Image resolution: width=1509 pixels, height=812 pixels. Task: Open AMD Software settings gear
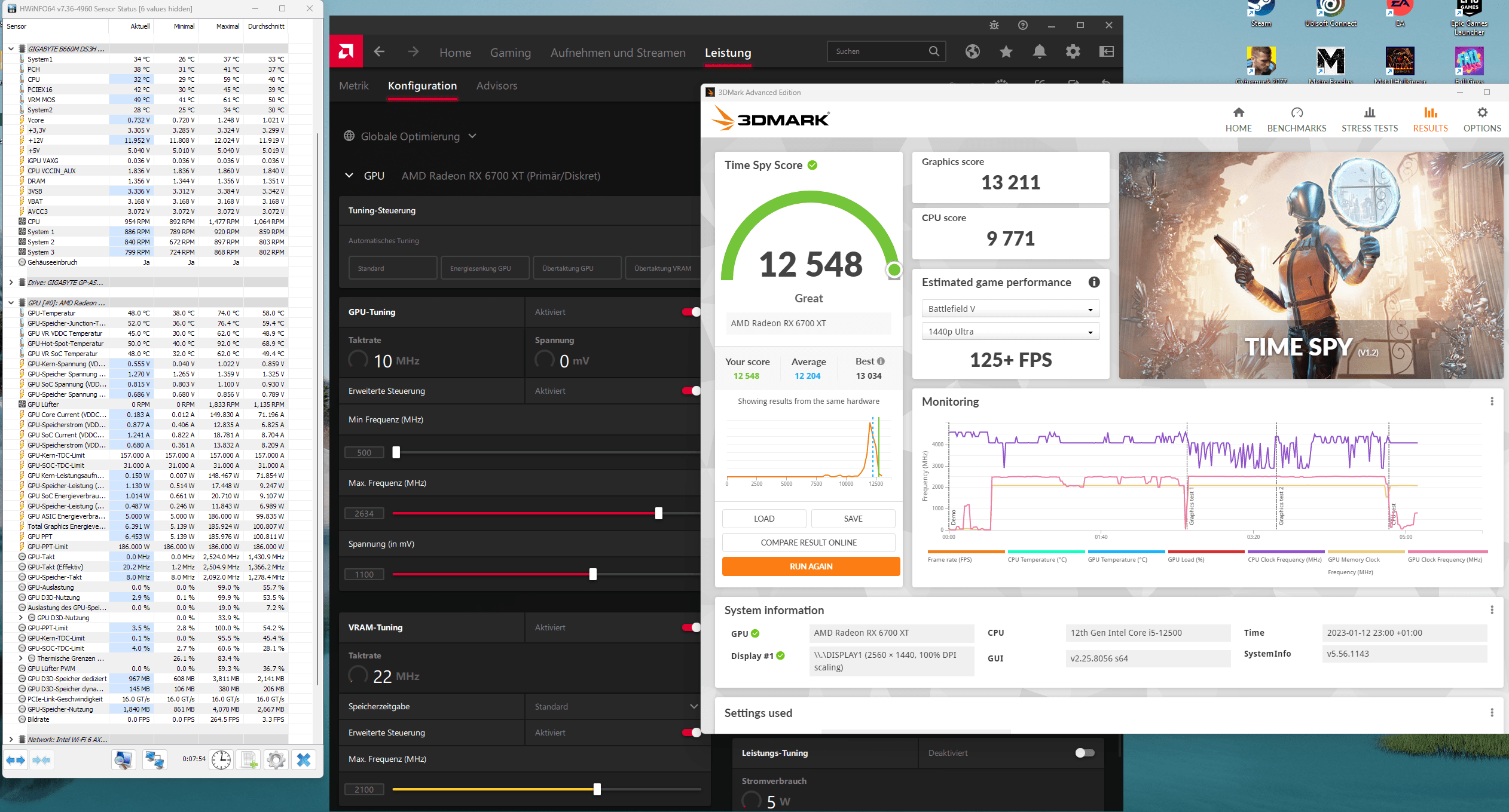[x=1073, y=52]
